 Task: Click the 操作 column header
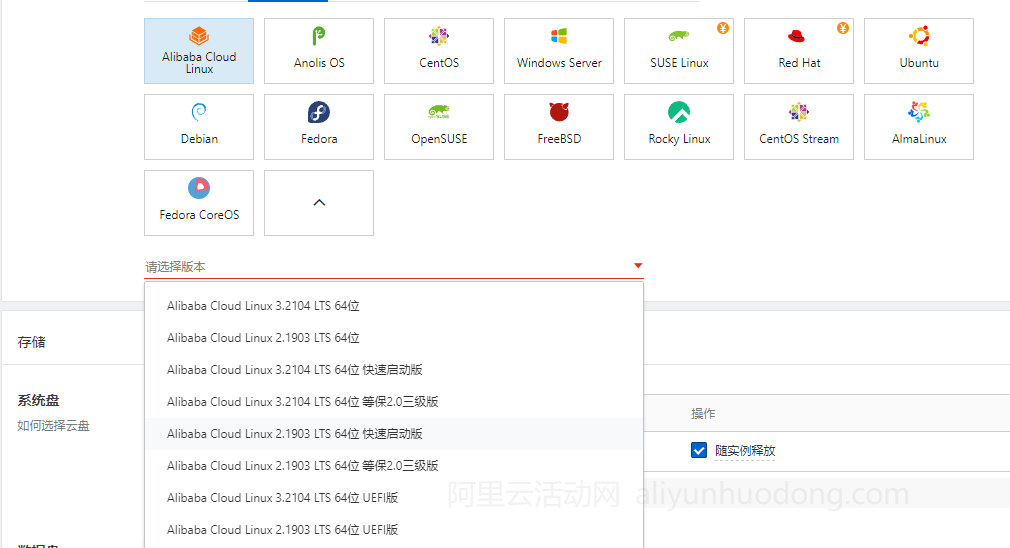click(703, 413)
